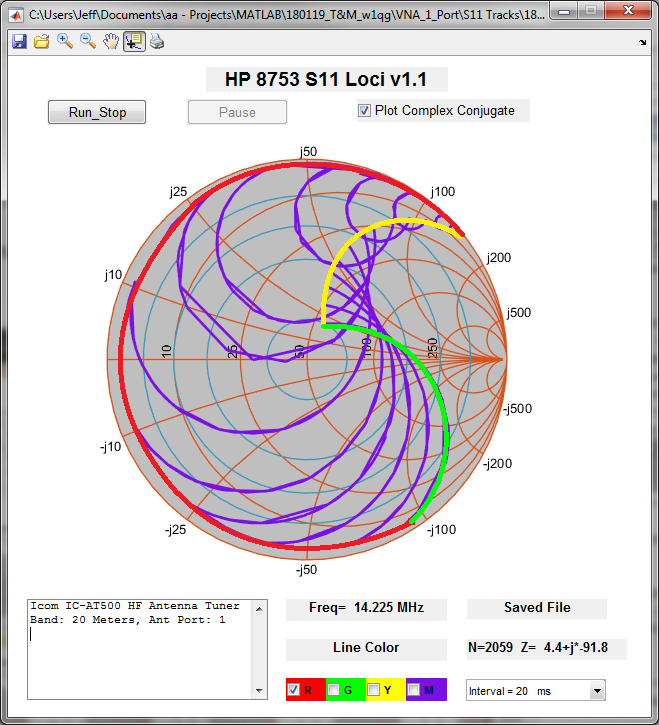Open the Interval = 20 ms dropdown
Image resolution: width=659 pixels, height=725 pixels.
[597, 691]
